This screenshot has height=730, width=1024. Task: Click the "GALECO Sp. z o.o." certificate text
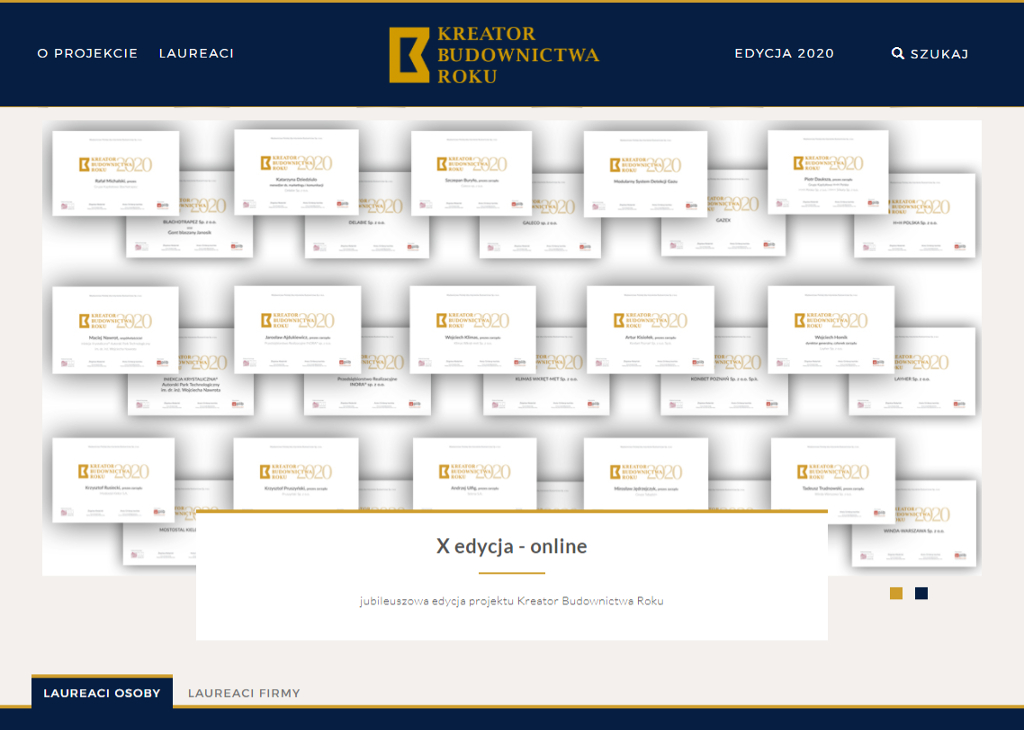(540, 223)
